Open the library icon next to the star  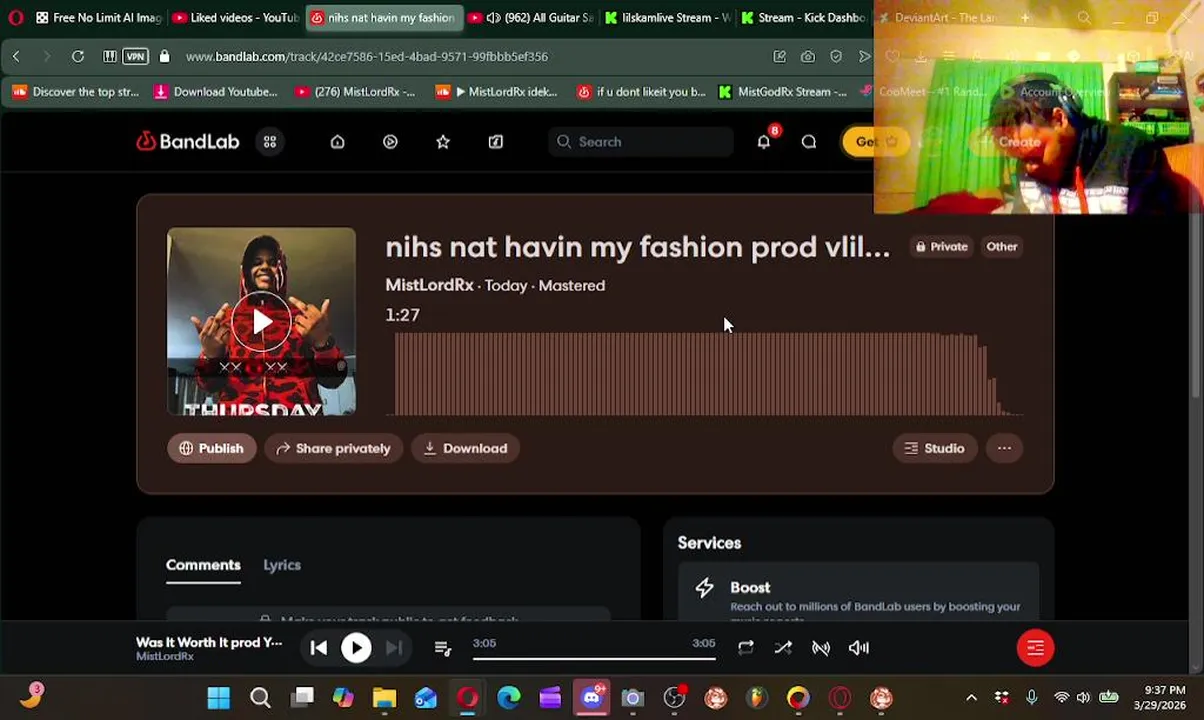coord(496,142)
